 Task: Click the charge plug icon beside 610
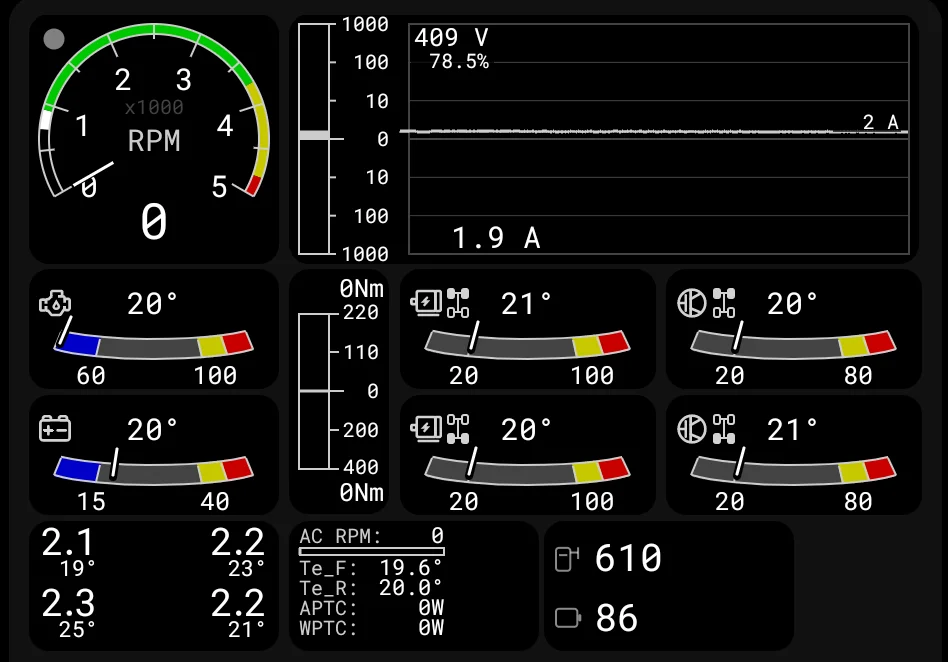point(567,559)
